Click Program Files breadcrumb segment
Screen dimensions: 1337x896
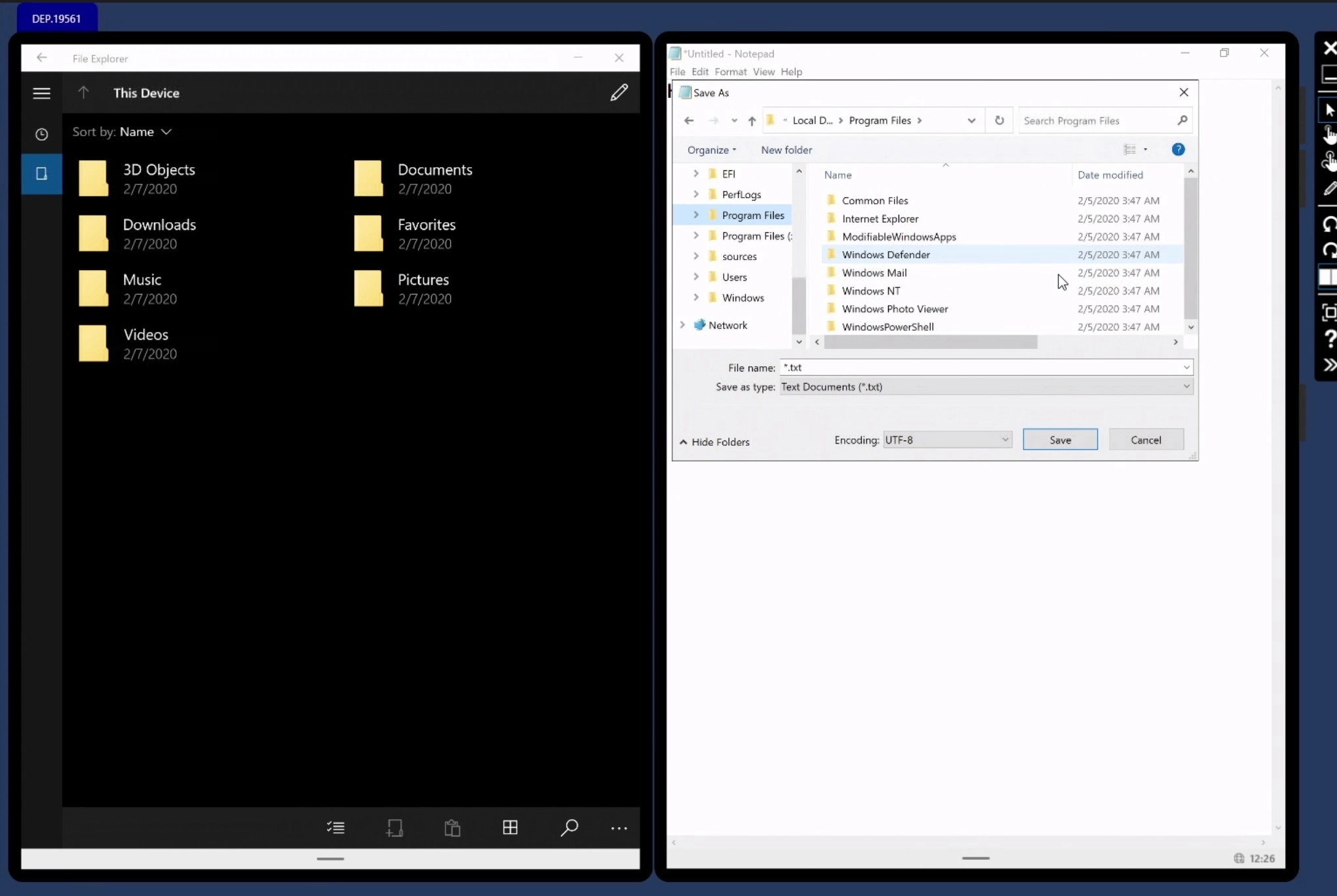[x=880, y=120]
